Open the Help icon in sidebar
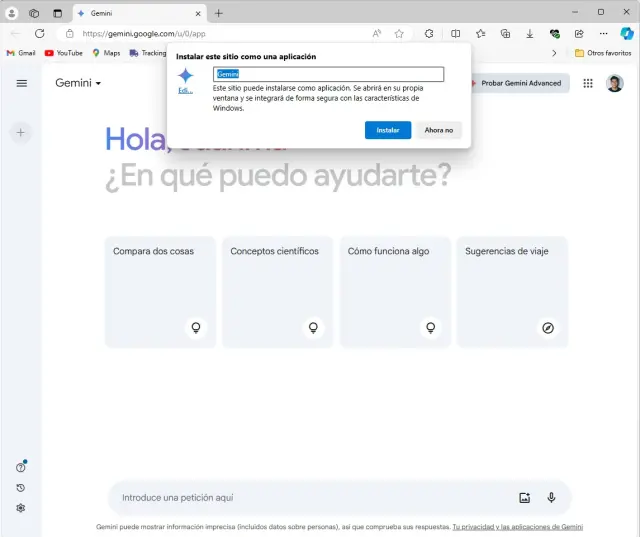 (x=21, y=467)
